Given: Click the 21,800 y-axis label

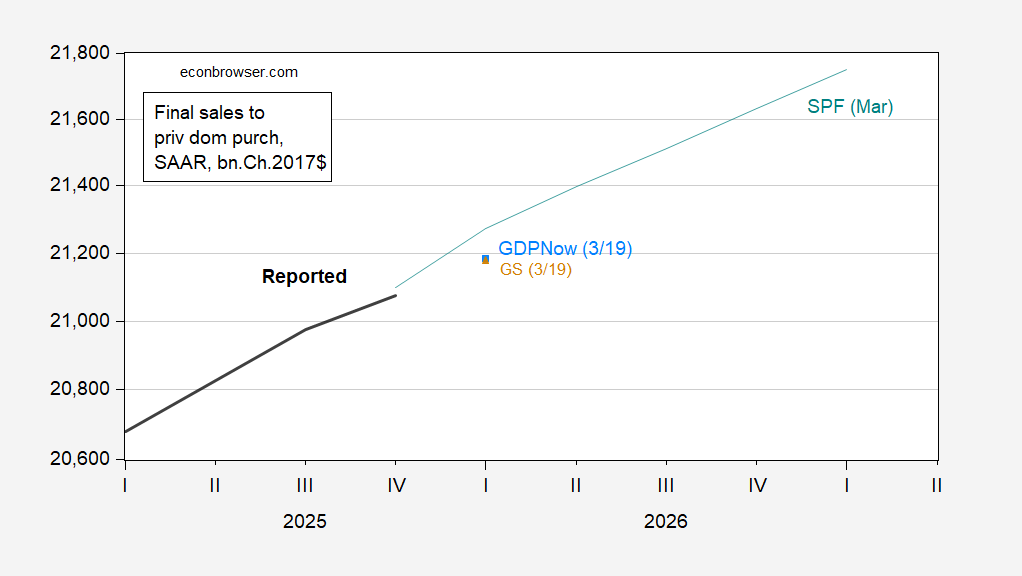Looking at the screenshot, I should (78, 52).
